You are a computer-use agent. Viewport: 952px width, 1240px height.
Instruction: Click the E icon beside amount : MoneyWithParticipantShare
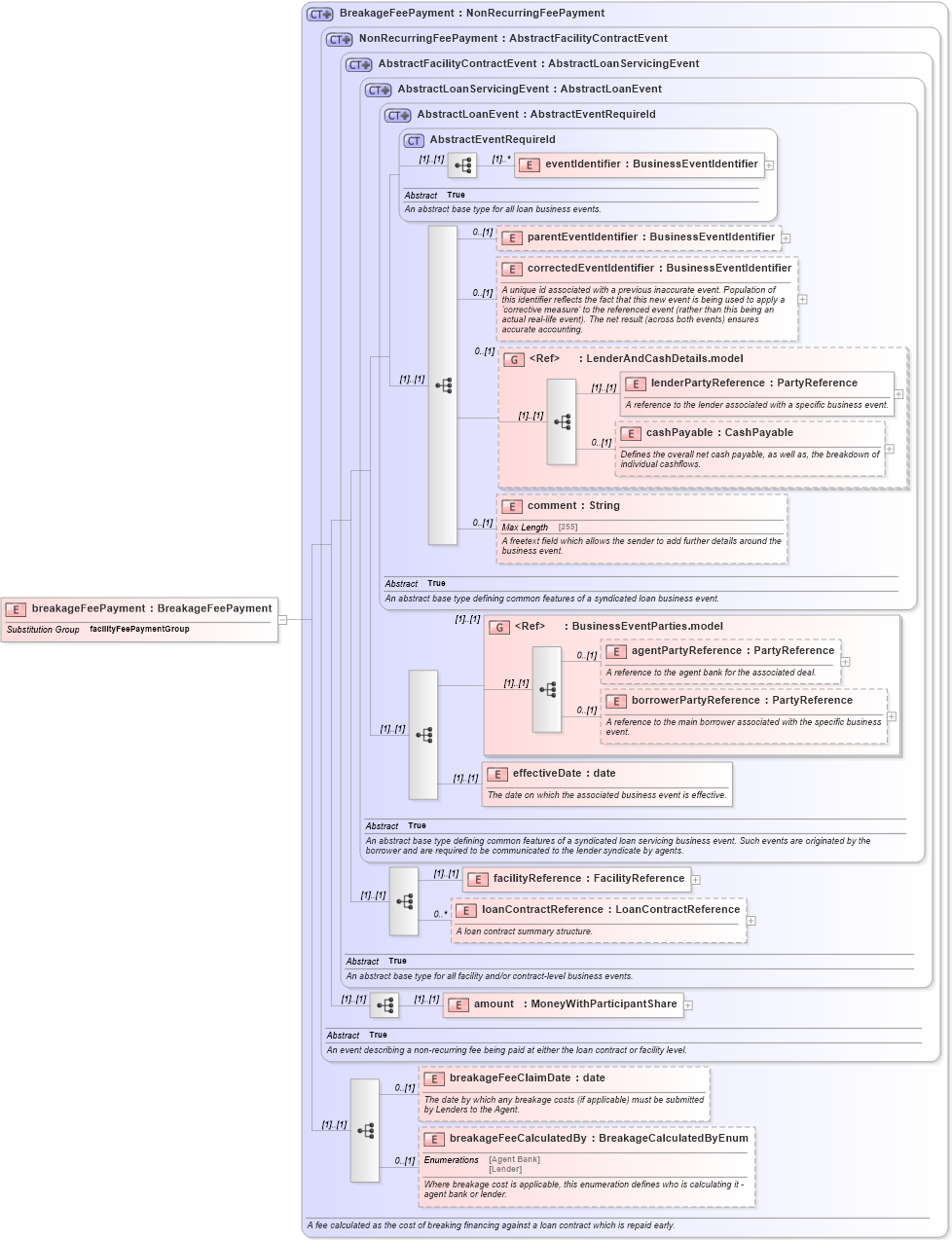458,1003
